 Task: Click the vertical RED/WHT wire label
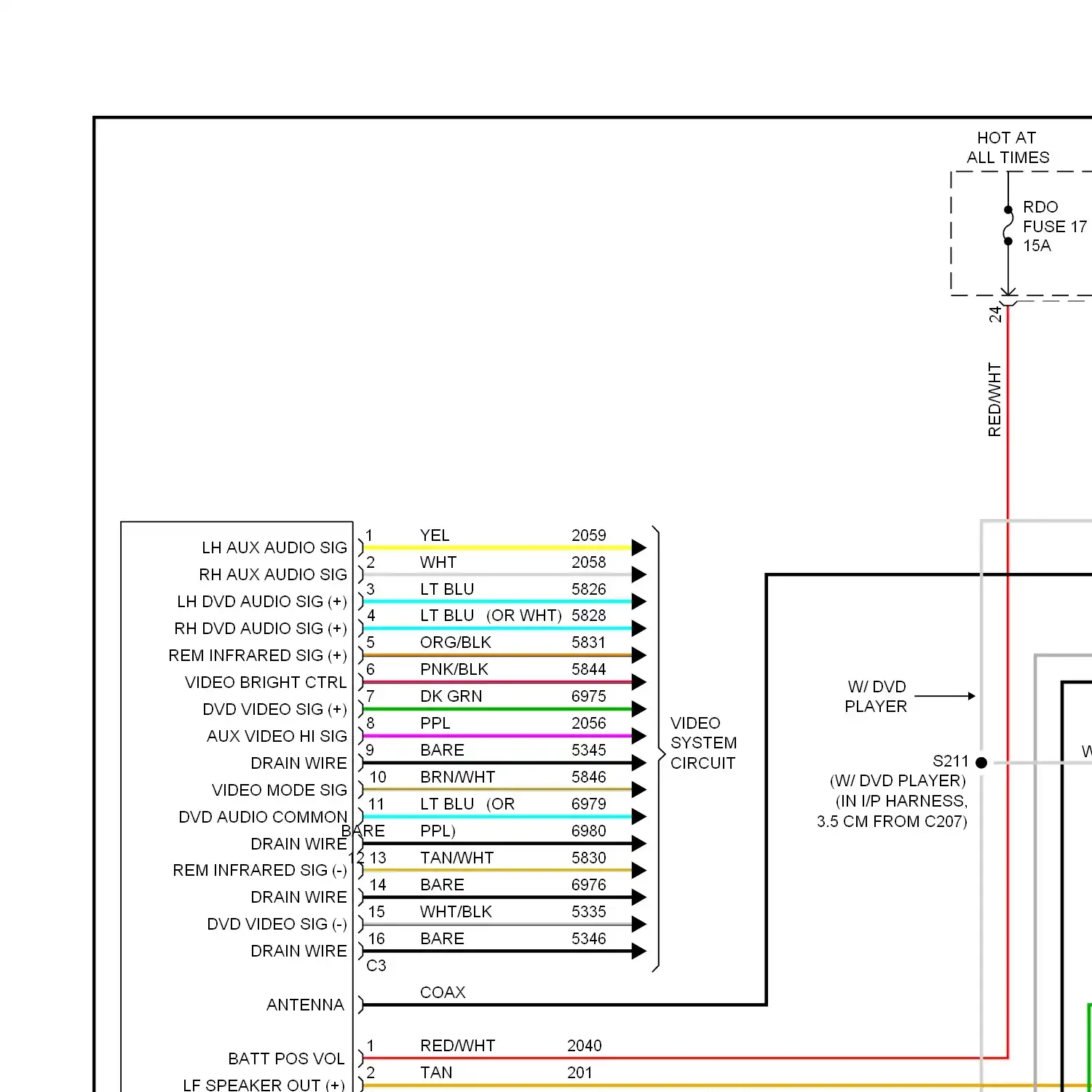pyautogui.click(x=994, y=400)
